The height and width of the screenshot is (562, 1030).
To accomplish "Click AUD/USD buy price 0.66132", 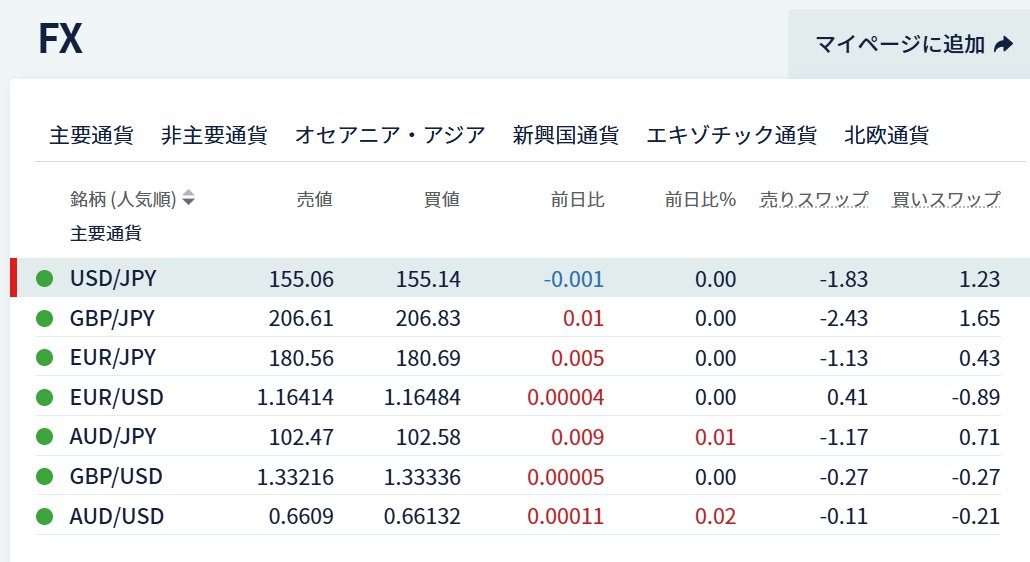I will [422, 517].
